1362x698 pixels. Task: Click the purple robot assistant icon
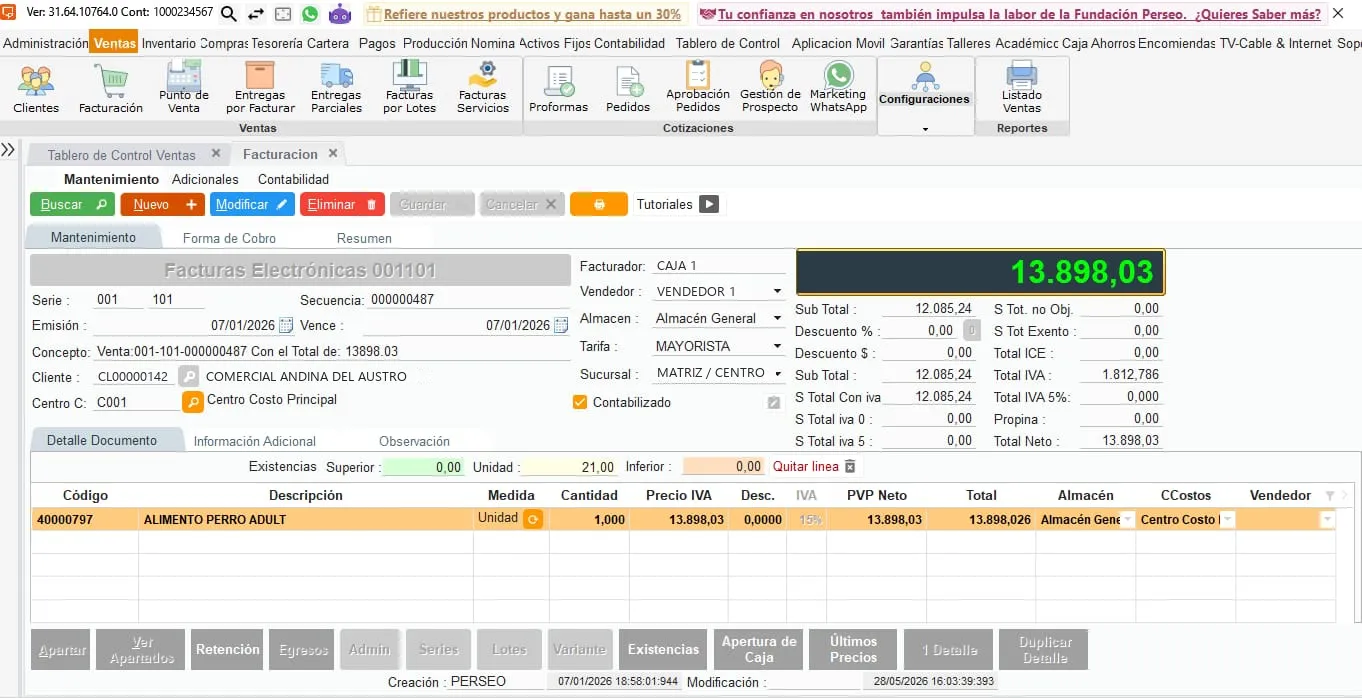[340, 14]
